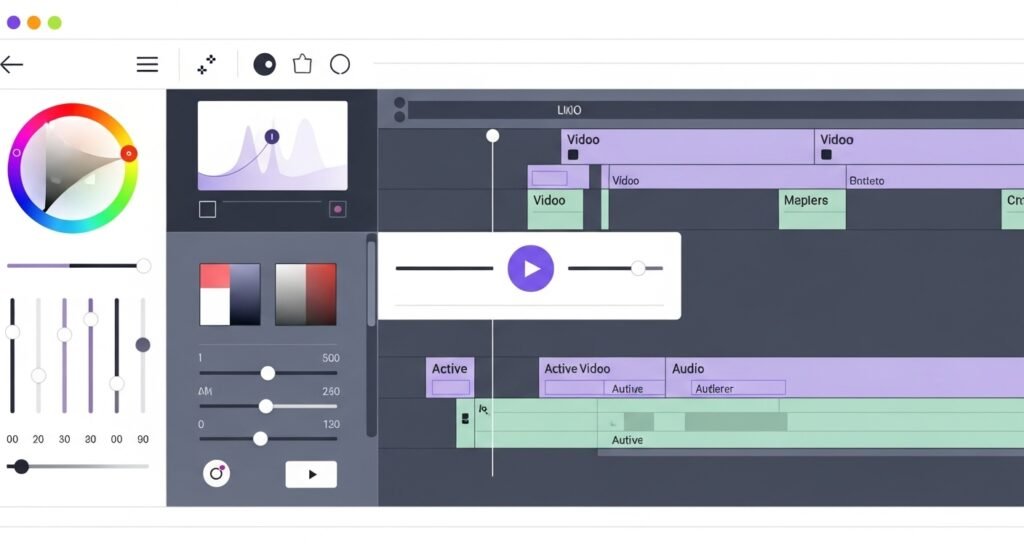Click the curve control point on the graph
1024x559 pixels.
point(272,136)
